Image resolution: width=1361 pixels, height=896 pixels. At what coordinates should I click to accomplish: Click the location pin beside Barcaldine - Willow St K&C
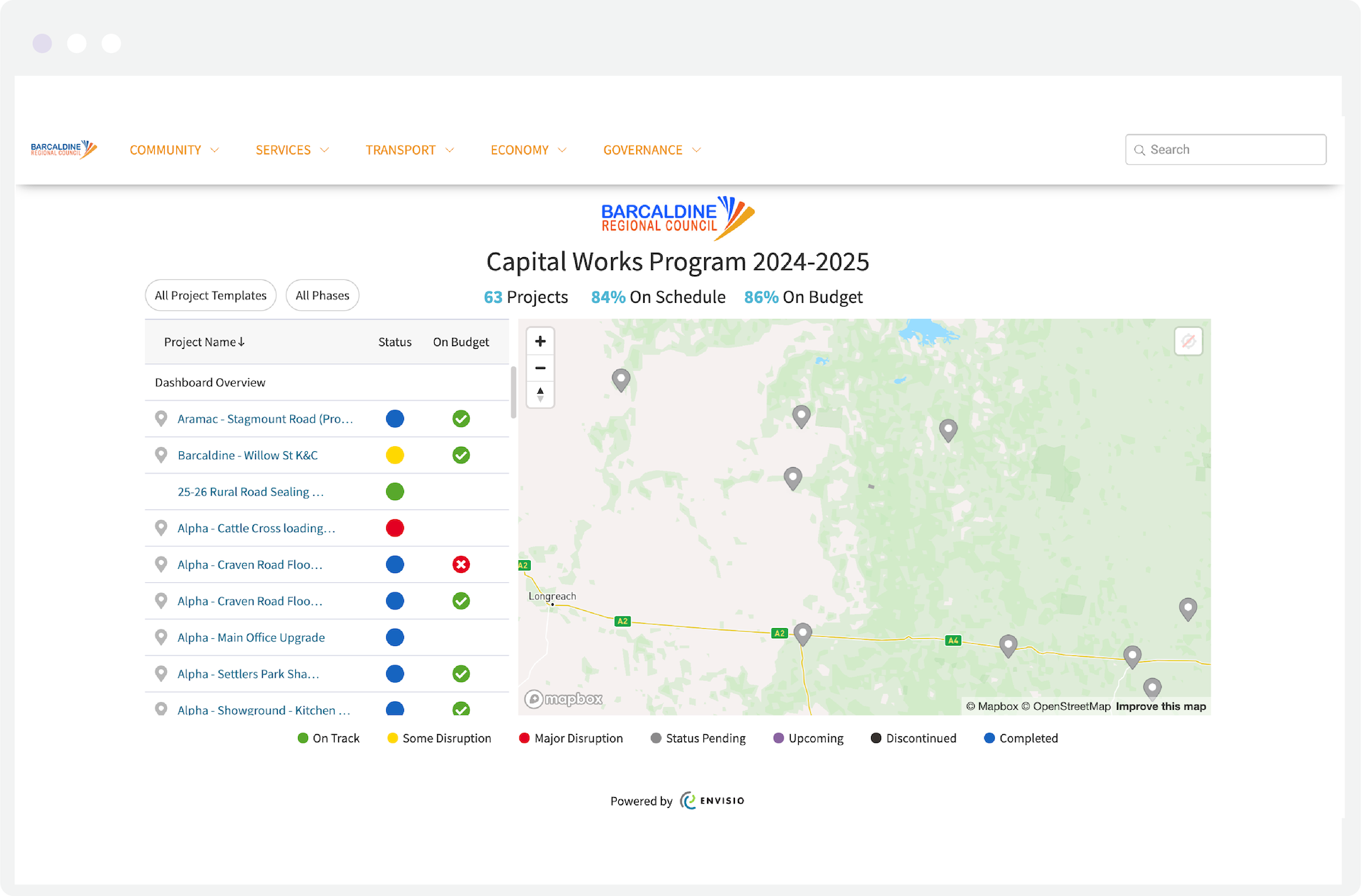click(160, 455)
